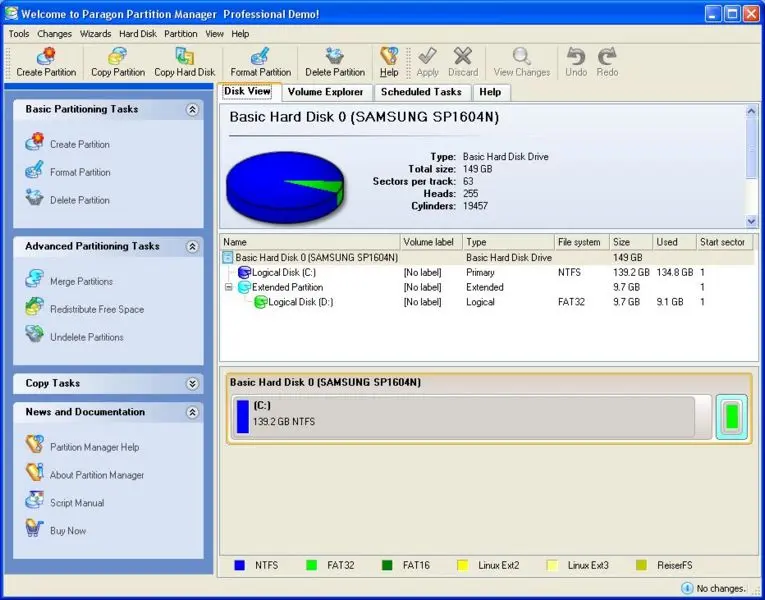This screenshot has height=600, width=765.
Task: Click Create Partition toolbar icon
Action: coord(46,57)
